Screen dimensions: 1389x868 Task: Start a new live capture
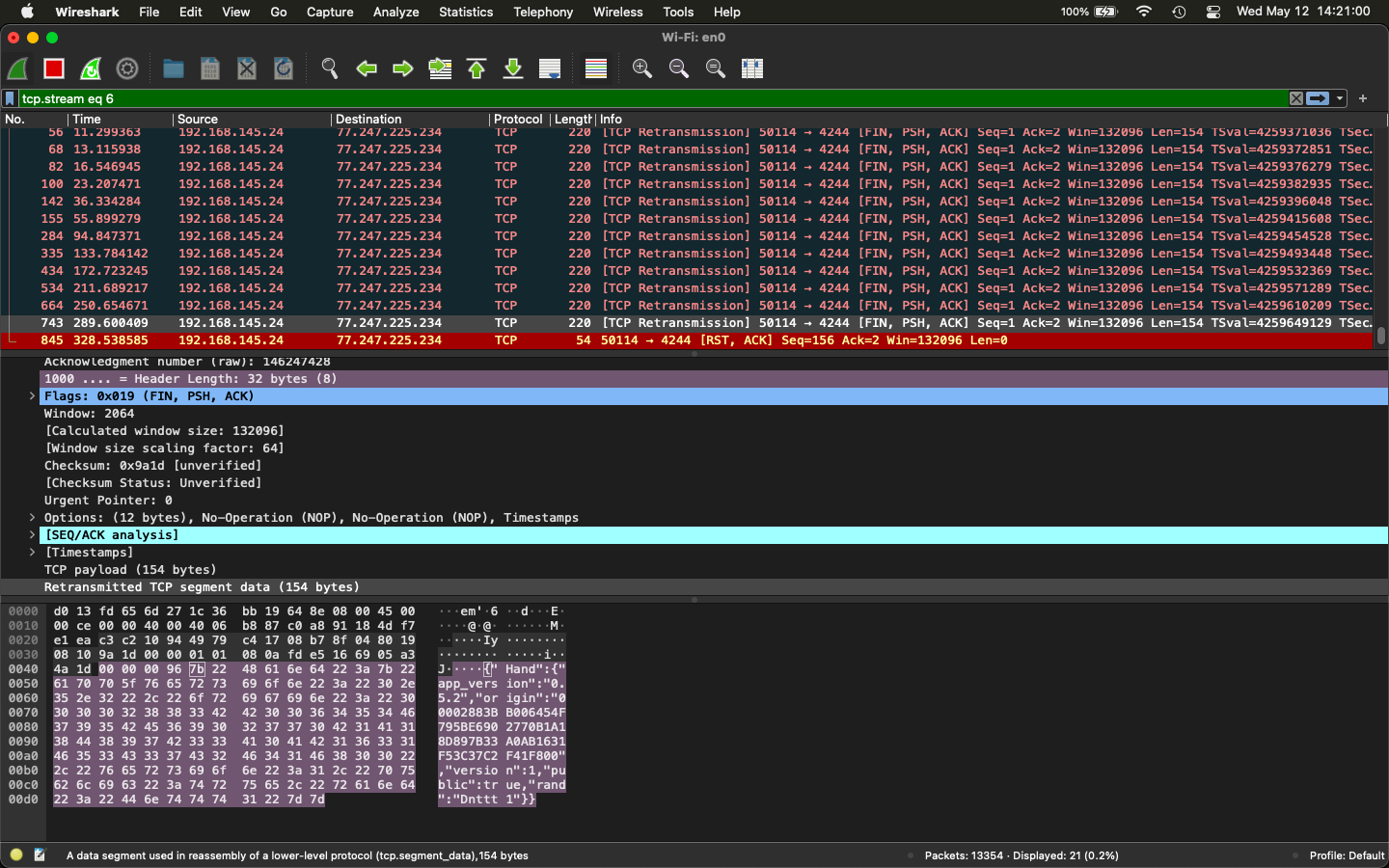(18, 68)
